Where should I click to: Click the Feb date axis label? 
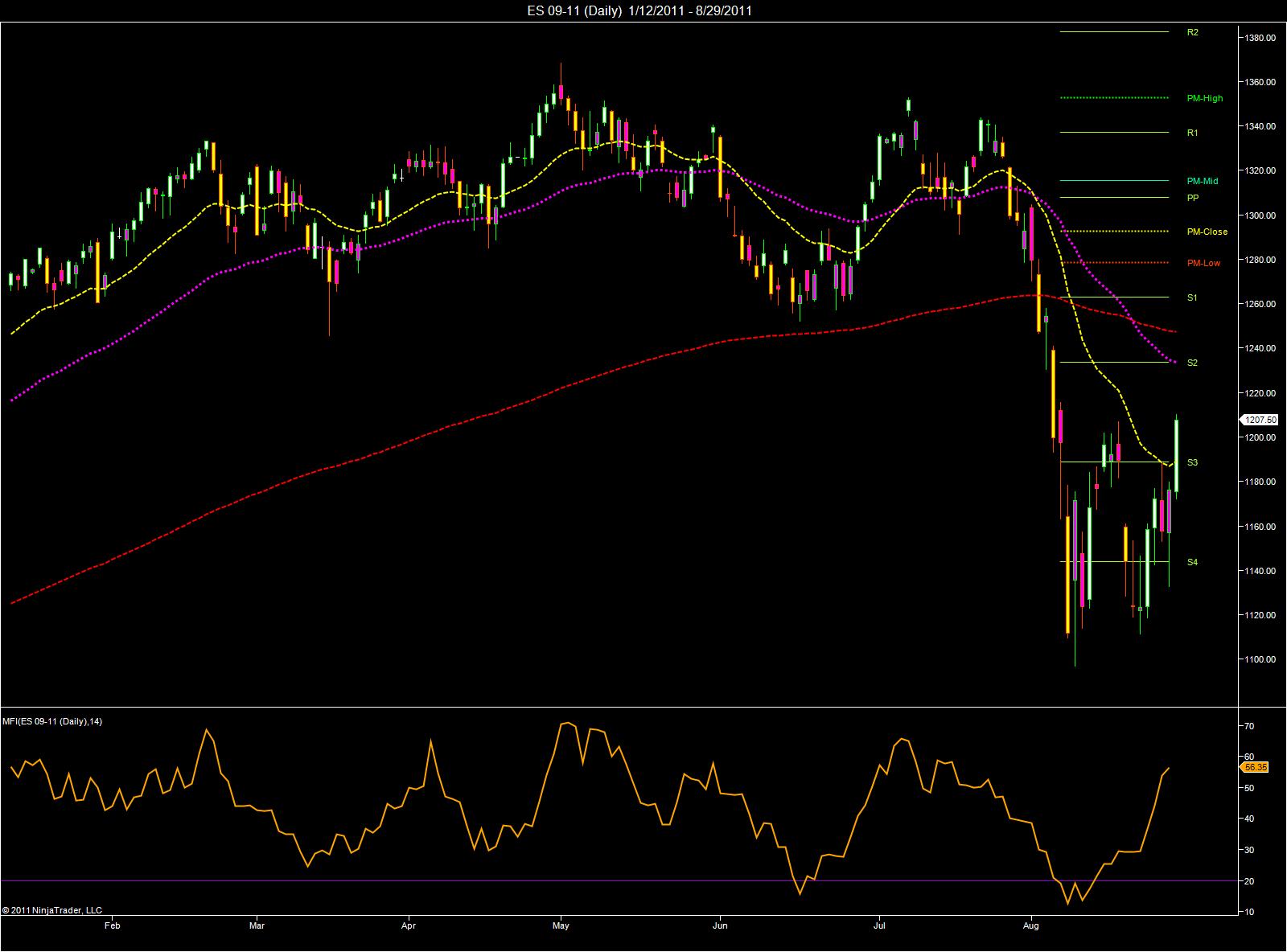click(112, 925)
